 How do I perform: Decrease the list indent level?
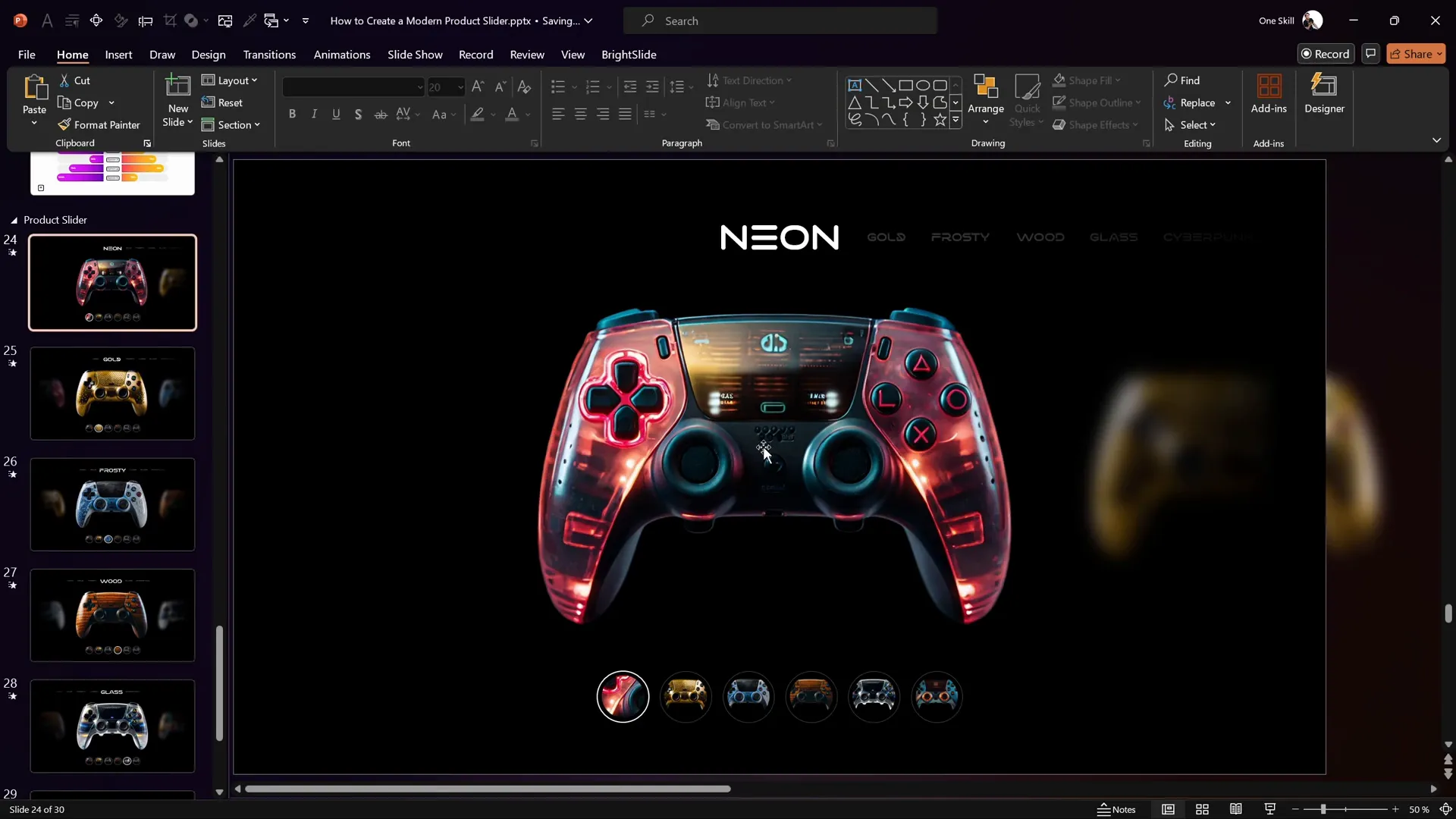point(630,87)
